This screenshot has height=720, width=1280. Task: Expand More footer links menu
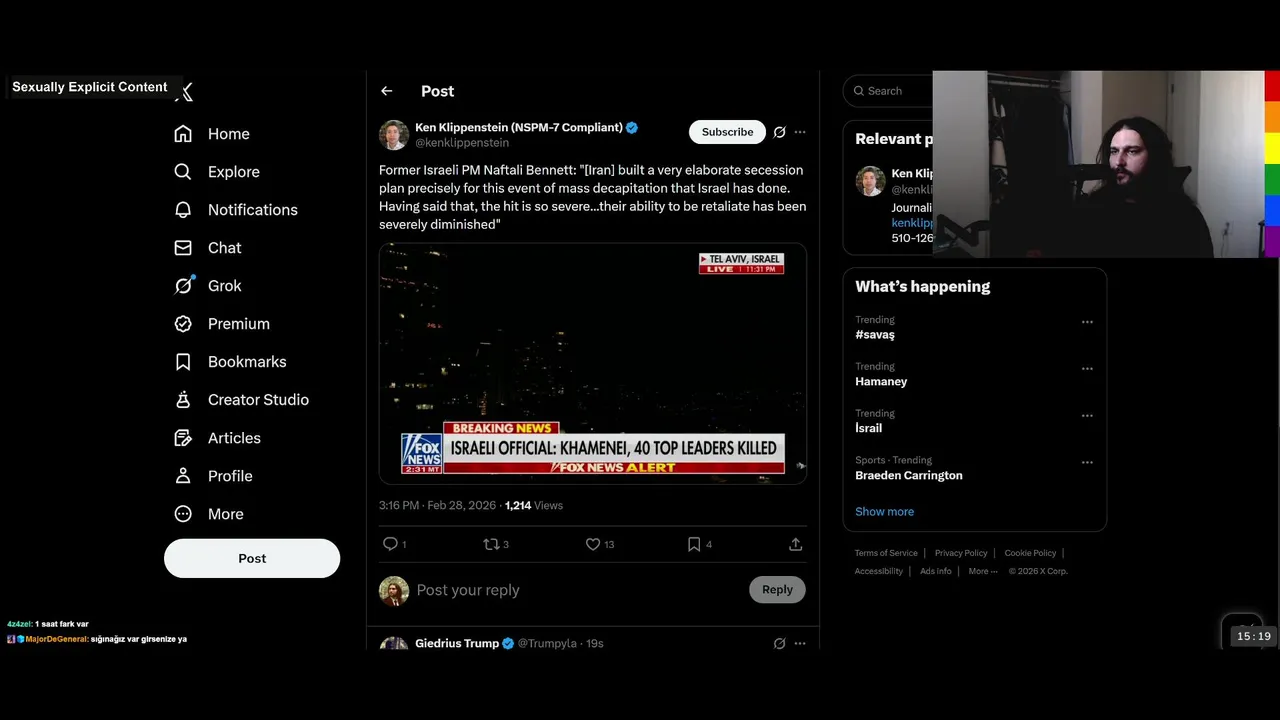(x=984, y=571)
